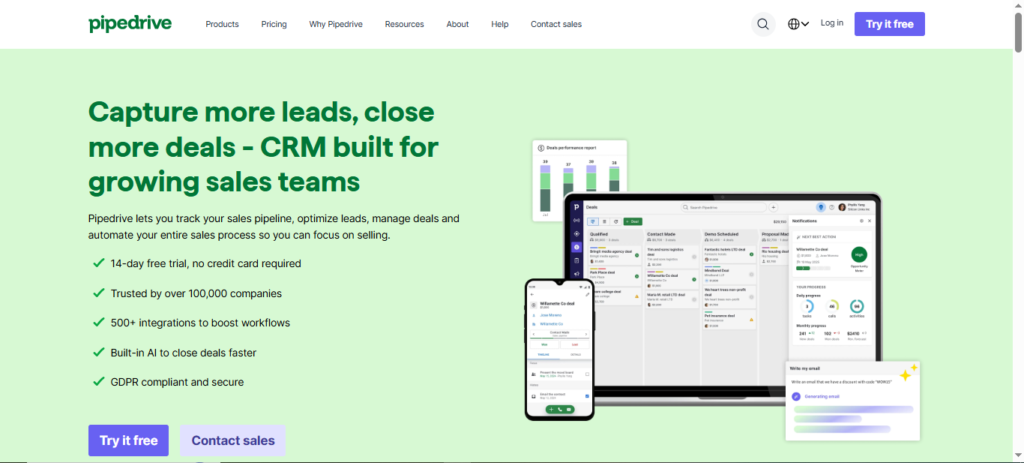Screen dimensions: 1024x463
Task: Click the yellow sparkle icon on email card
Action: 908,374
